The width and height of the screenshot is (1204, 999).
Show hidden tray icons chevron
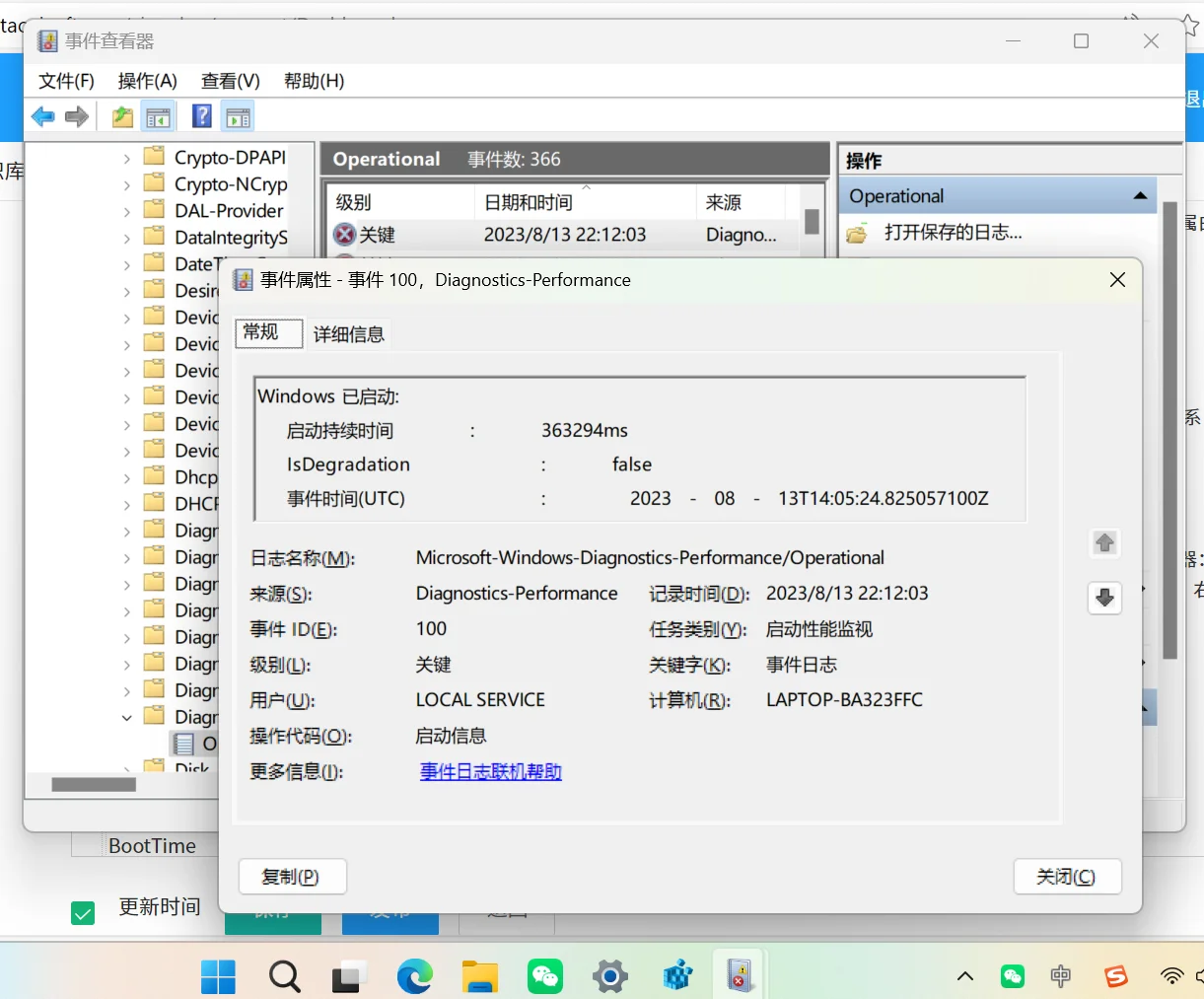pos(965,976)
